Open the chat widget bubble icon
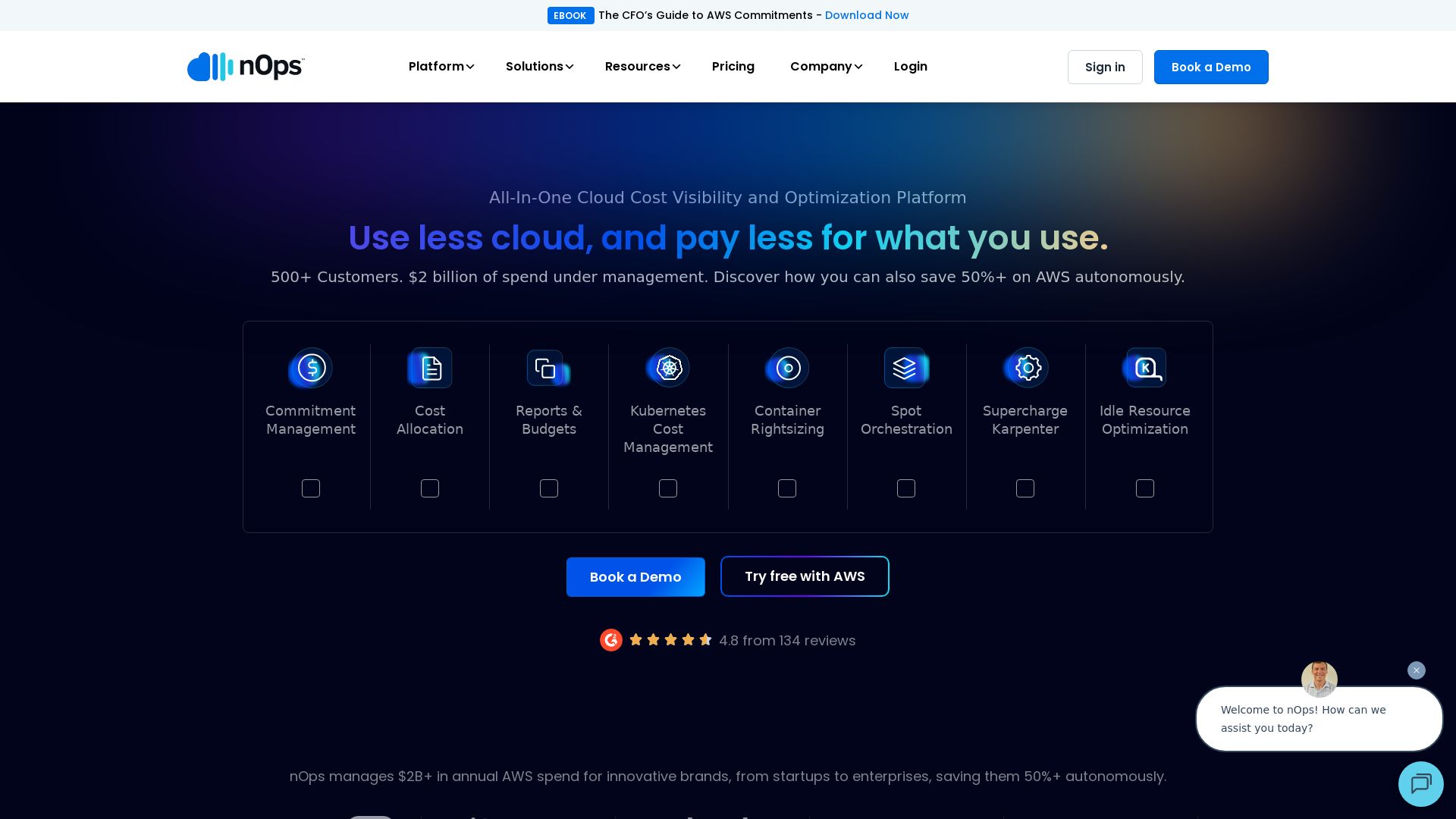 pos(1420,783)
